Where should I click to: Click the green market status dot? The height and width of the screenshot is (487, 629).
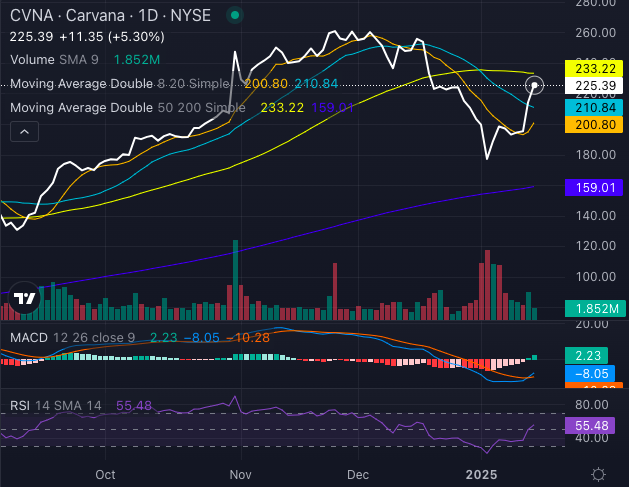point(234,16)
